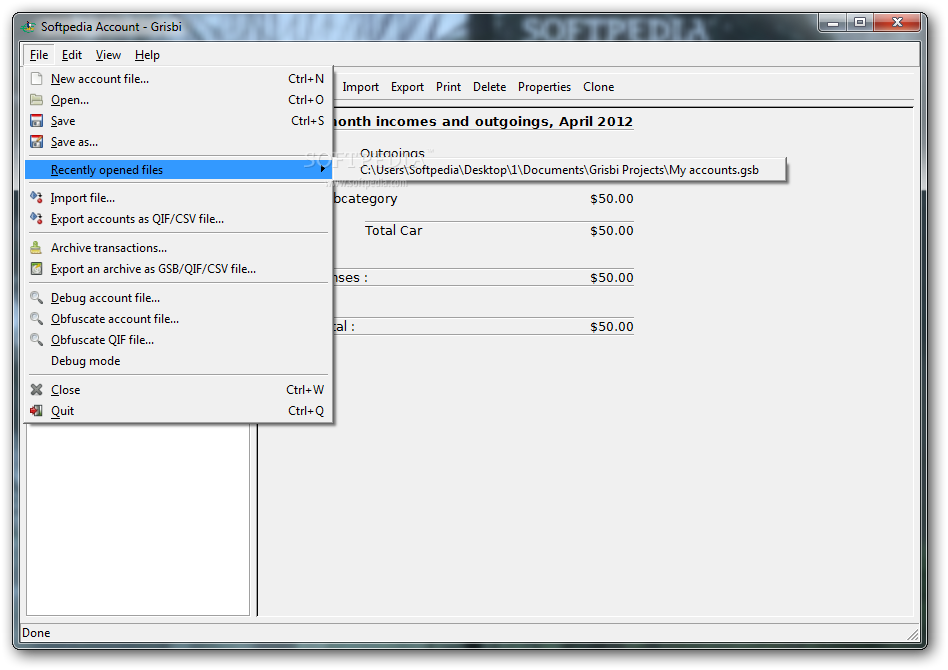Click the Total Car row label
The height and width of the screenshot is (670, 948).
(394, 230)
